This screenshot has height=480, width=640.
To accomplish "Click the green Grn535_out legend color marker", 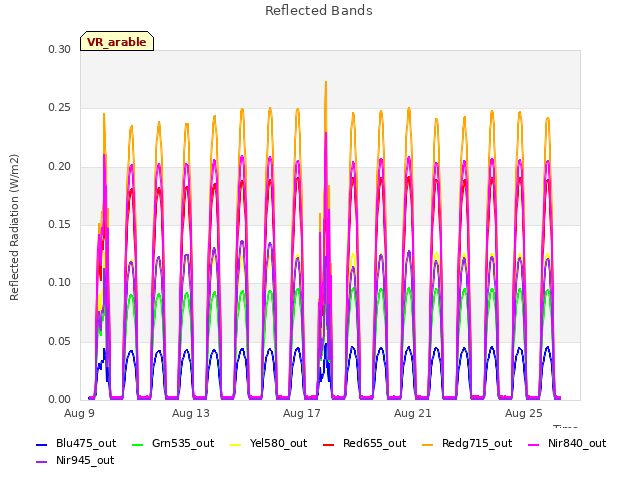I will click(138, 444).
